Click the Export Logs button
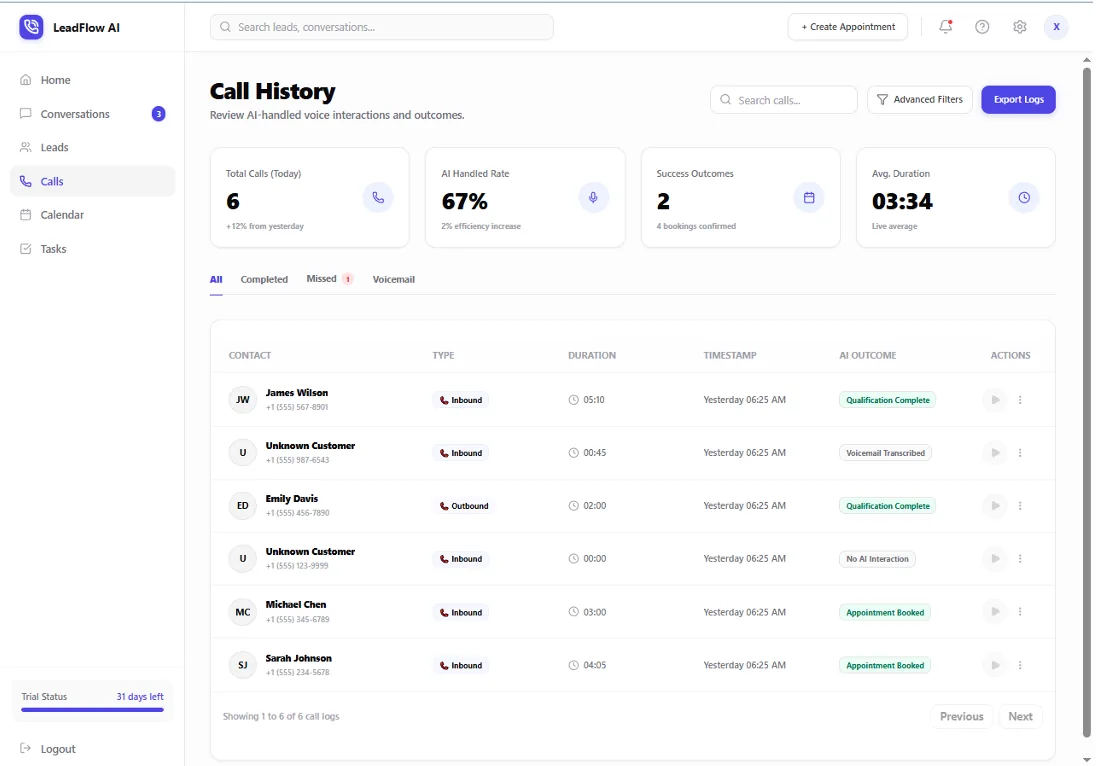Screen dimensions: 1096x766 [1018, 99]
